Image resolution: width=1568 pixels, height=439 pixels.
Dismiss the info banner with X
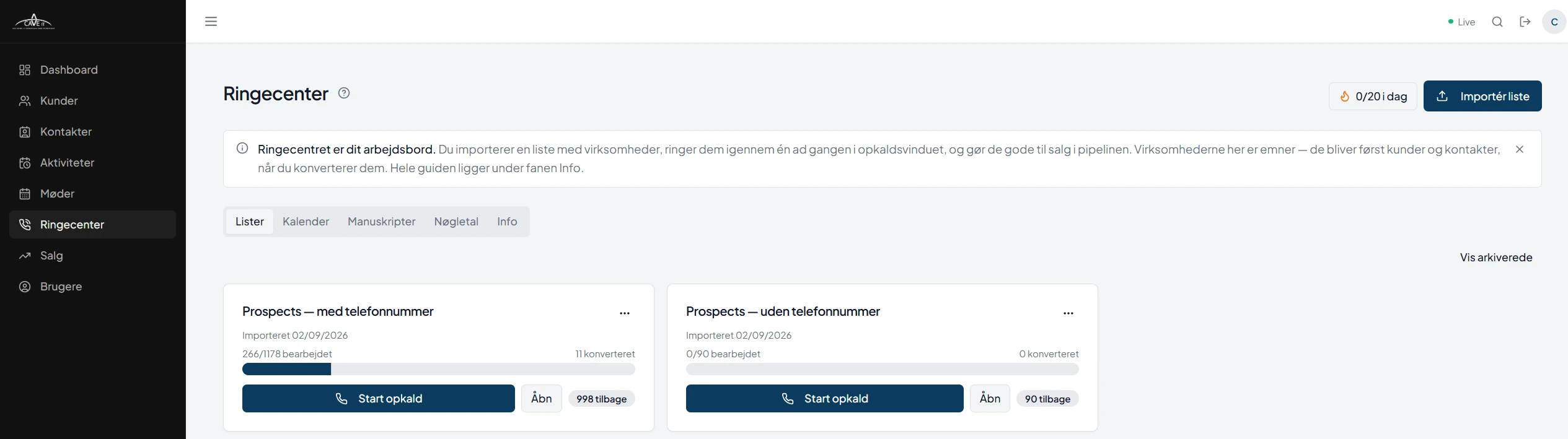pyautogui.click(x=1520, y=149)
